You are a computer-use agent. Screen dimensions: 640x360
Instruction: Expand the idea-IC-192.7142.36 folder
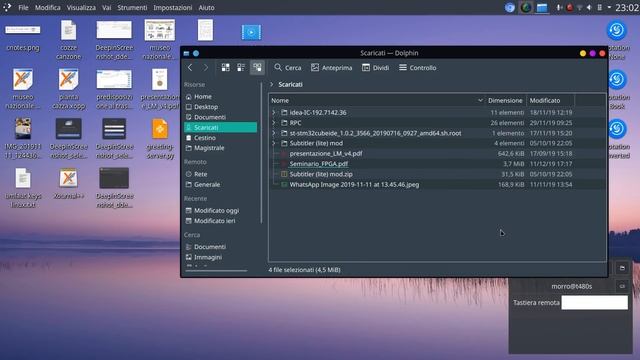tap(274, 112)
